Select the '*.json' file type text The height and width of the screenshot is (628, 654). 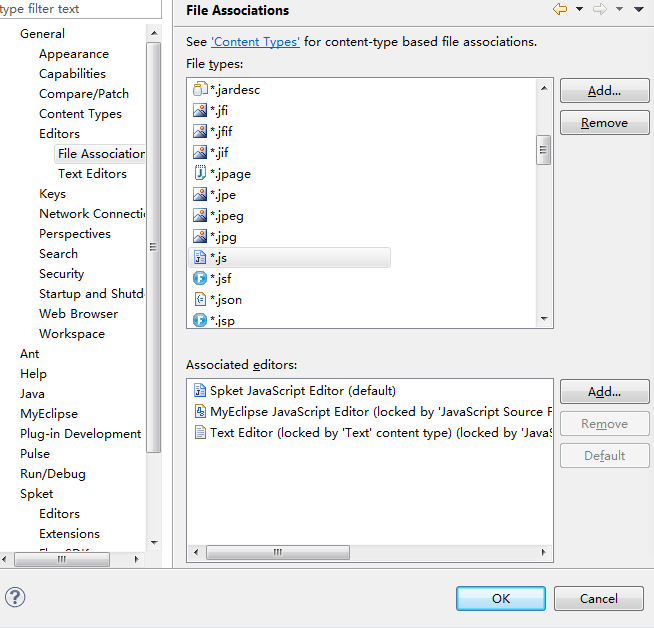[226, 299]
